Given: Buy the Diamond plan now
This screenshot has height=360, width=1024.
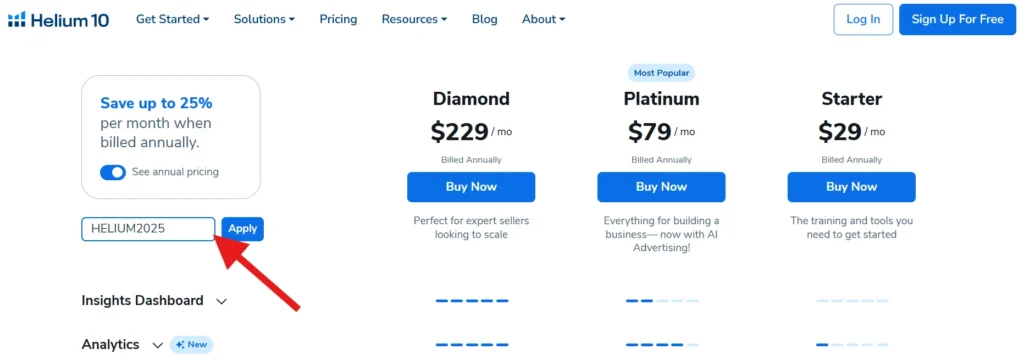Looking at the screenshot, I should tap(471, 187).
